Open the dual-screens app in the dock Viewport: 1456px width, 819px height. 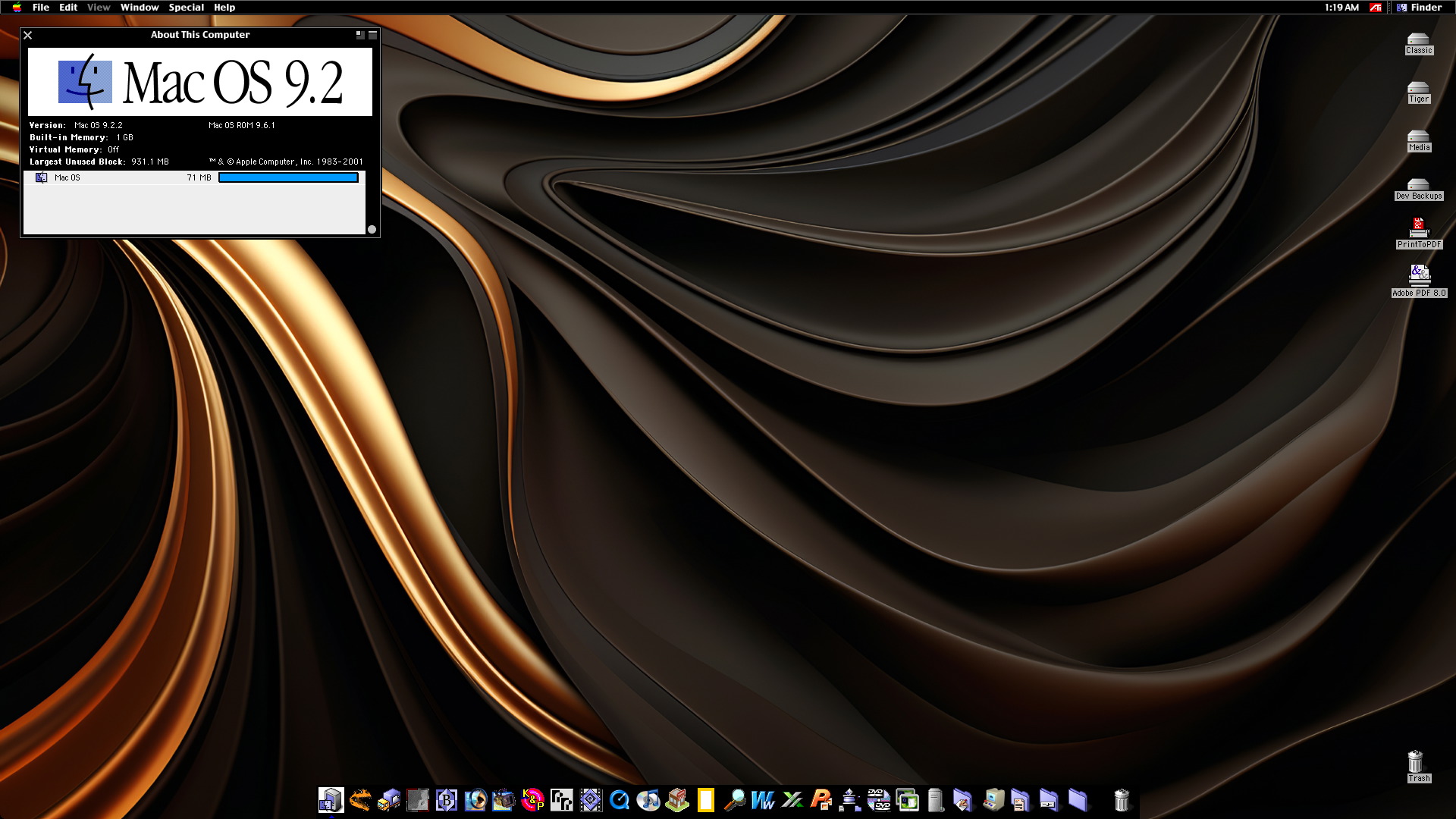(908, 800)
